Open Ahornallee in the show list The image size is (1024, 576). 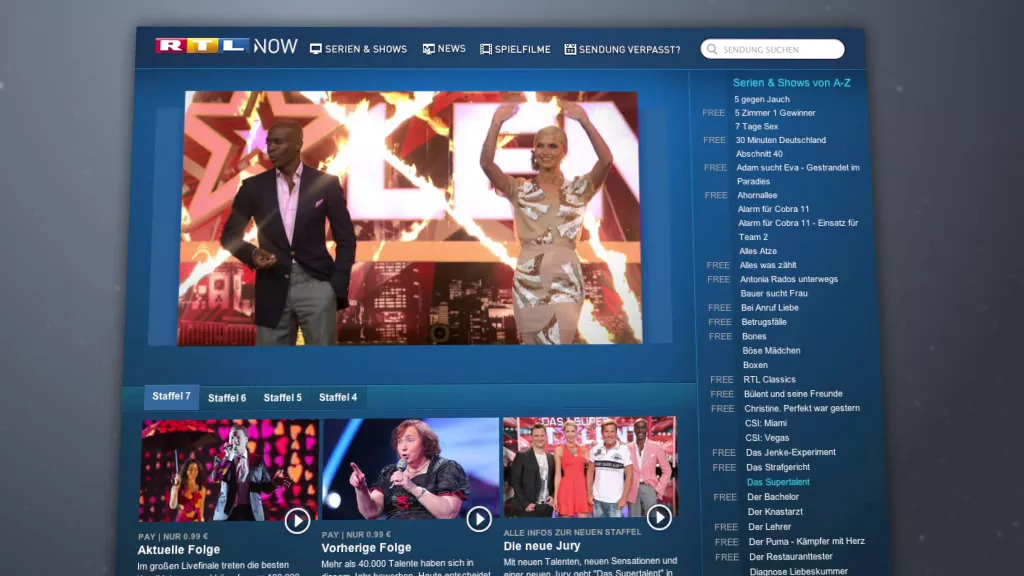click(x=758, y=195)
